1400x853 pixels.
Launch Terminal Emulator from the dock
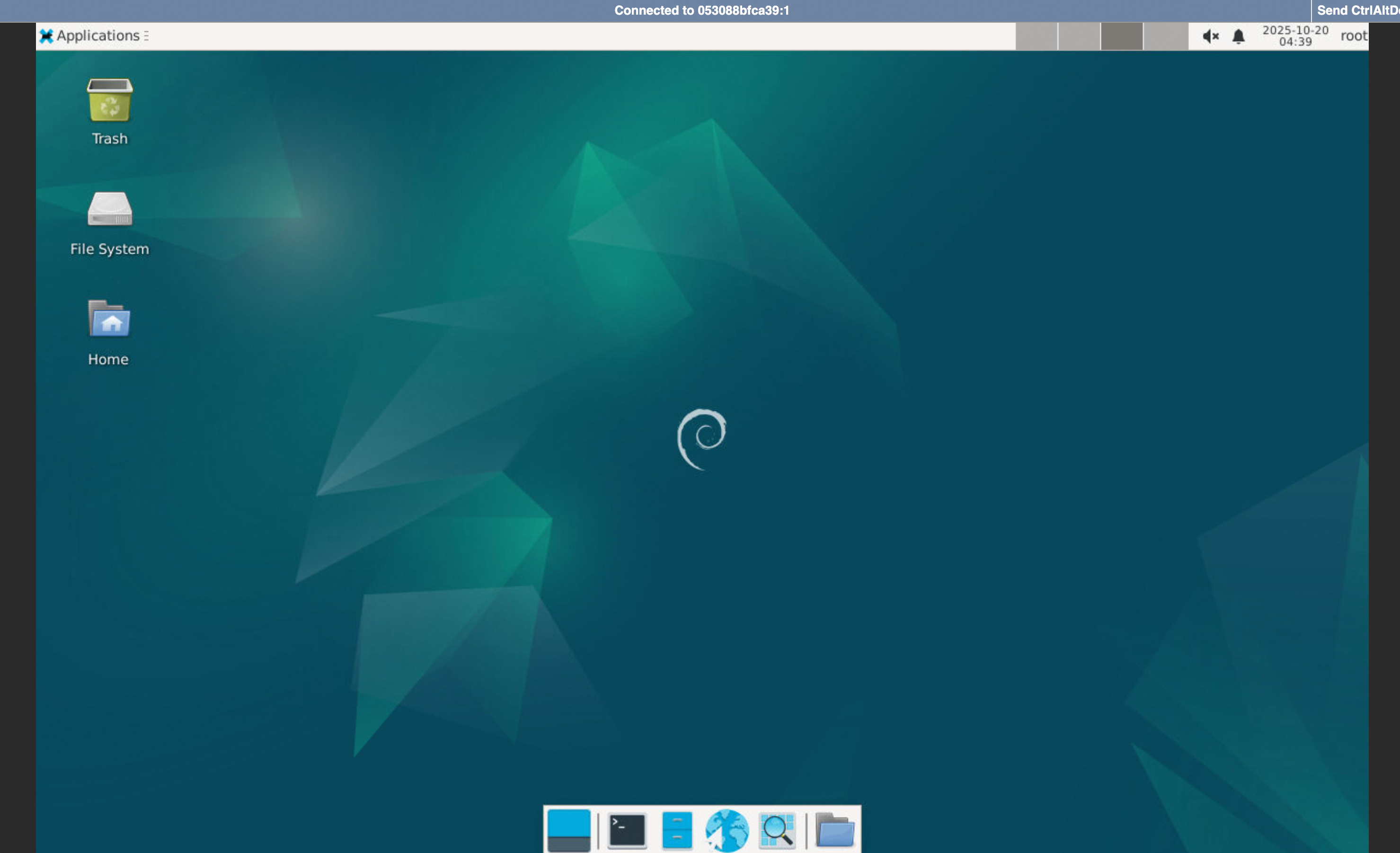coord(627,830)
